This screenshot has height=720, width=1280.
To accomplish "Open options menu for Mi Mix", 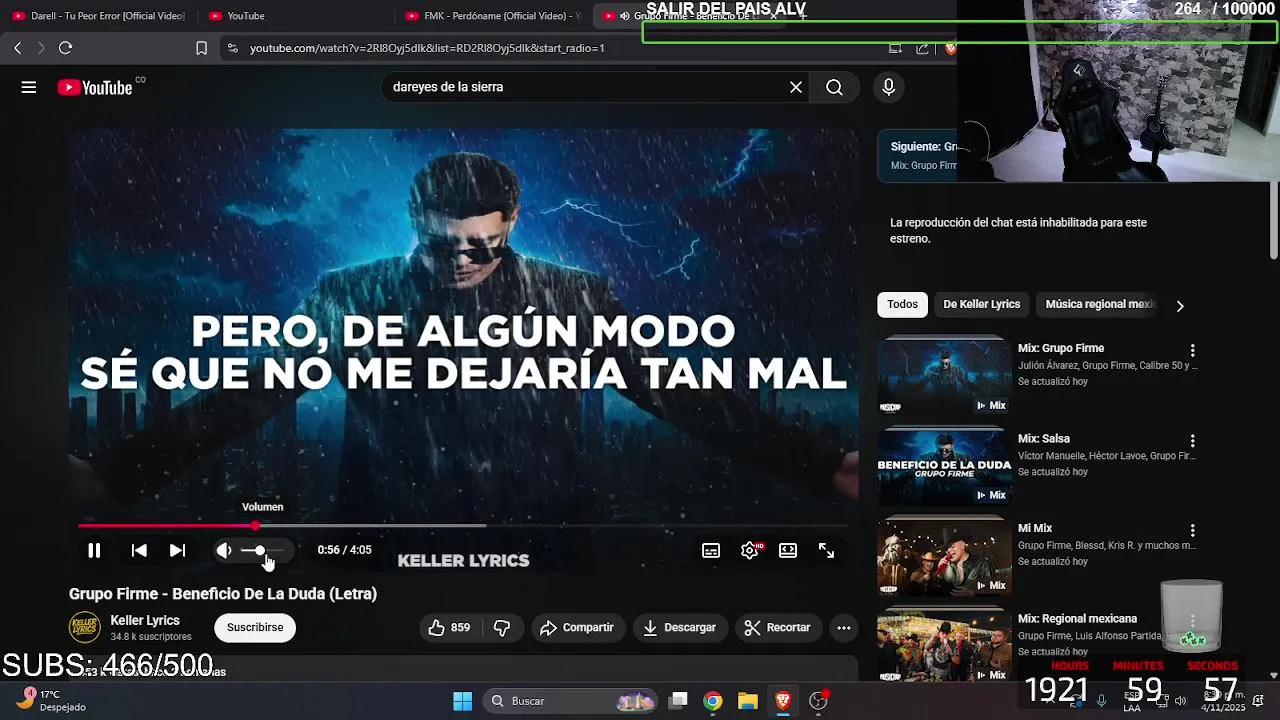I will pos(1192,531).
